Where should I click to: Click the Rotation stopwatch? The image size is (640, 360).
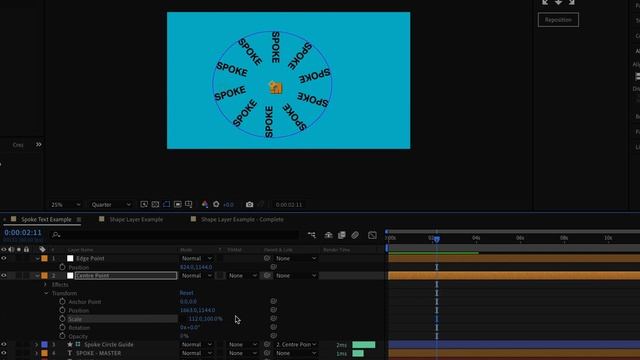62,327
